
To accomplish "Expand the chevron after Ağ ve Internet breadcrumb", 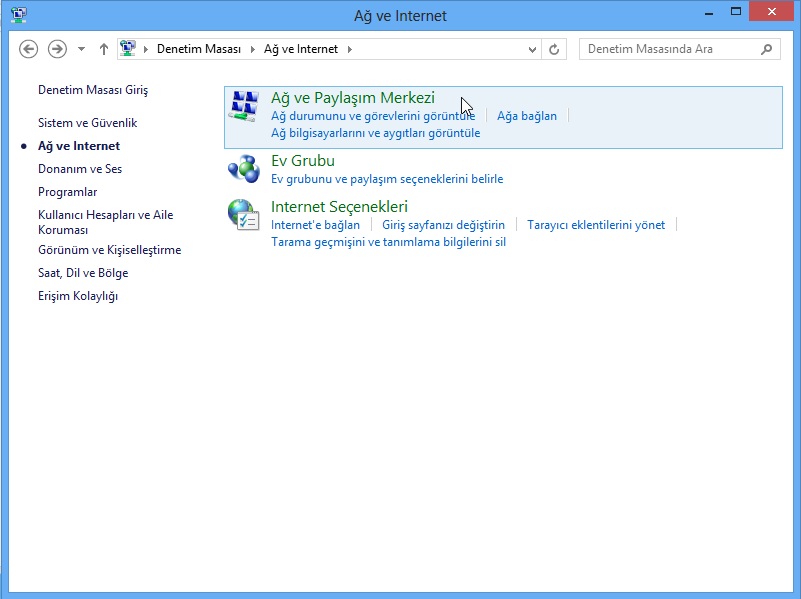I will pos(350,49).
